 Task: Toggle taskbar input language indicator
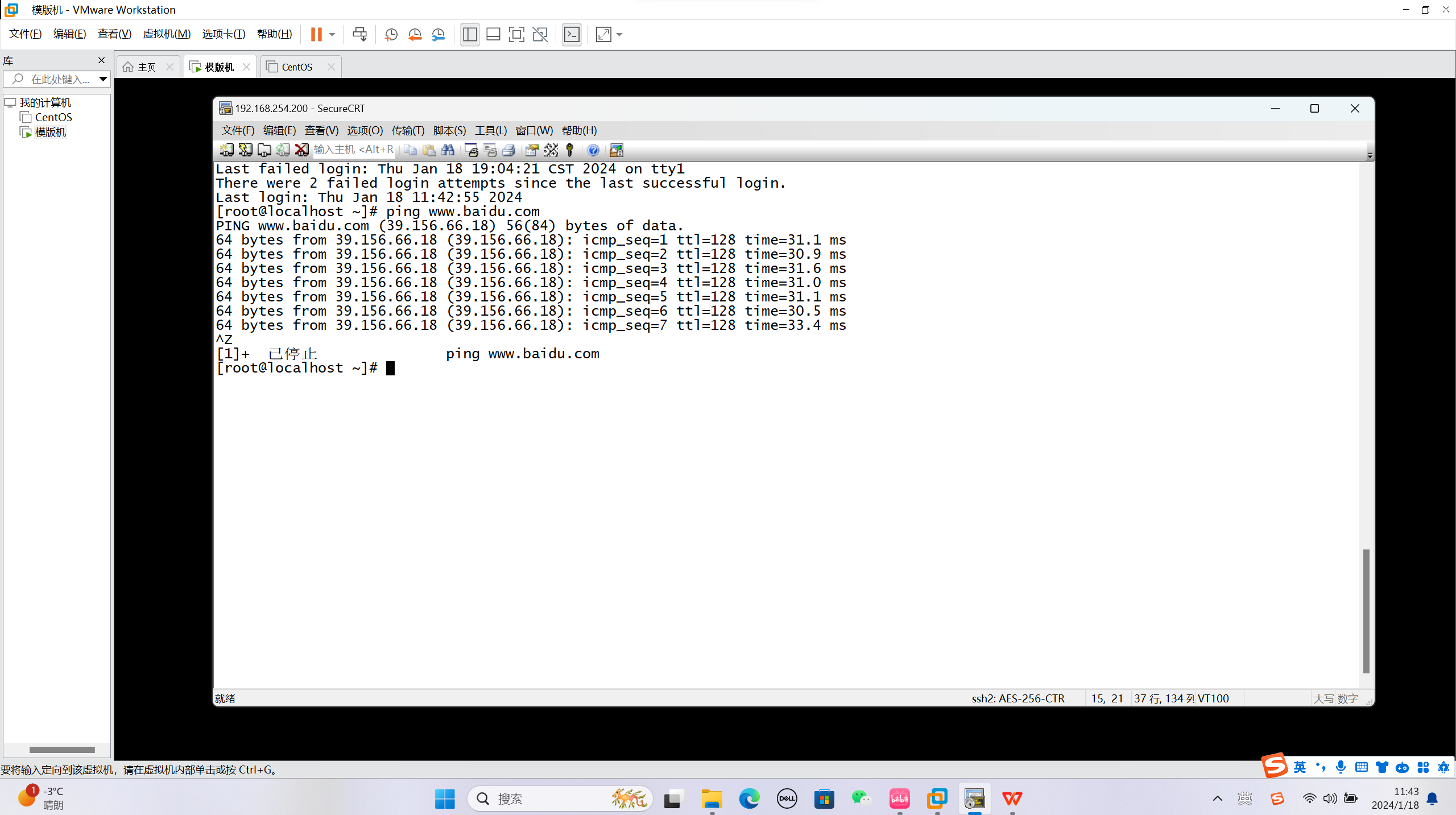[x=1245, y=799]
